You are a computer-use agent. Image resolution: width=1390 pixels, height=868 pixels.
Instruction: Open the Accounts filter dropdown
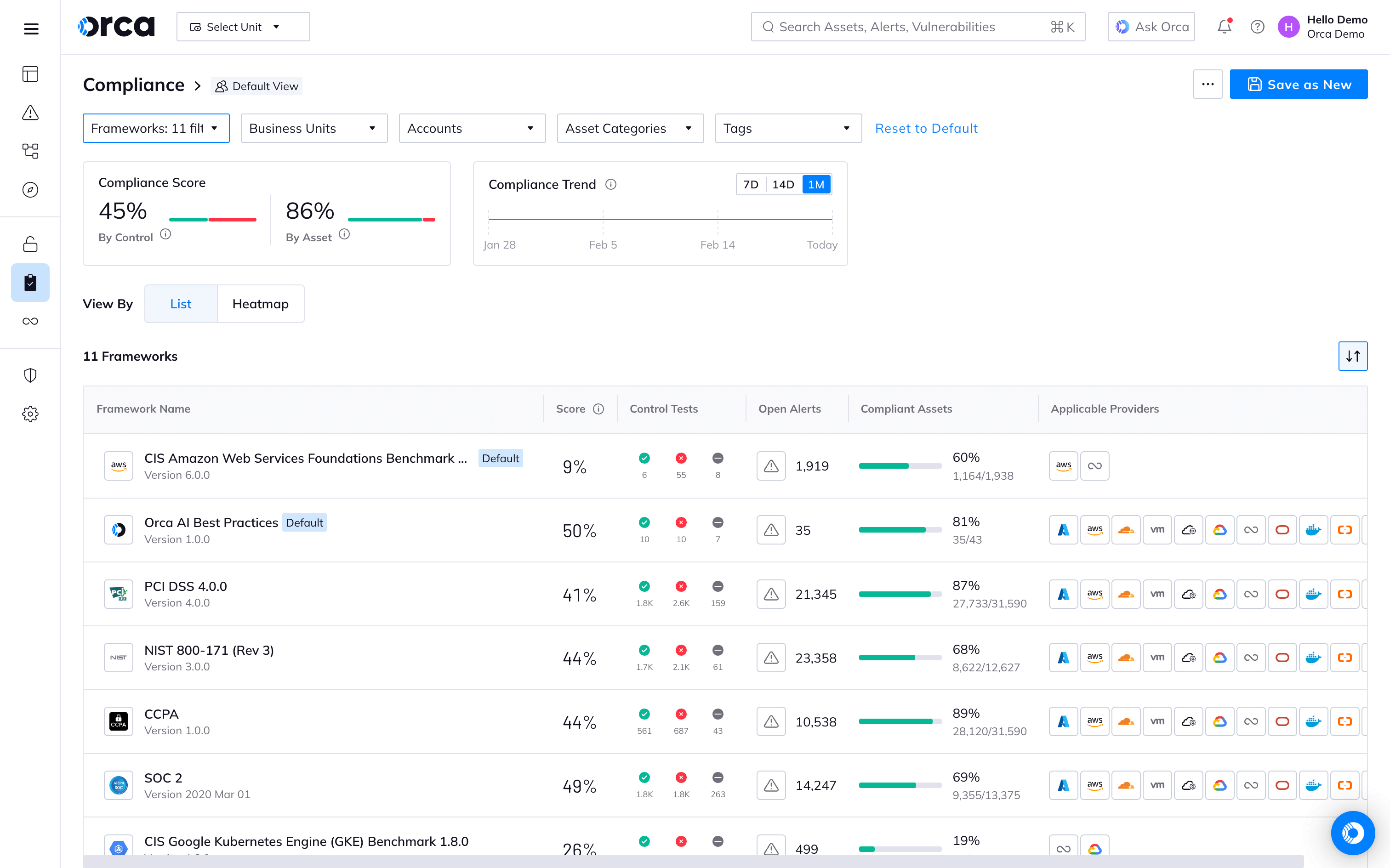(472, 128)
